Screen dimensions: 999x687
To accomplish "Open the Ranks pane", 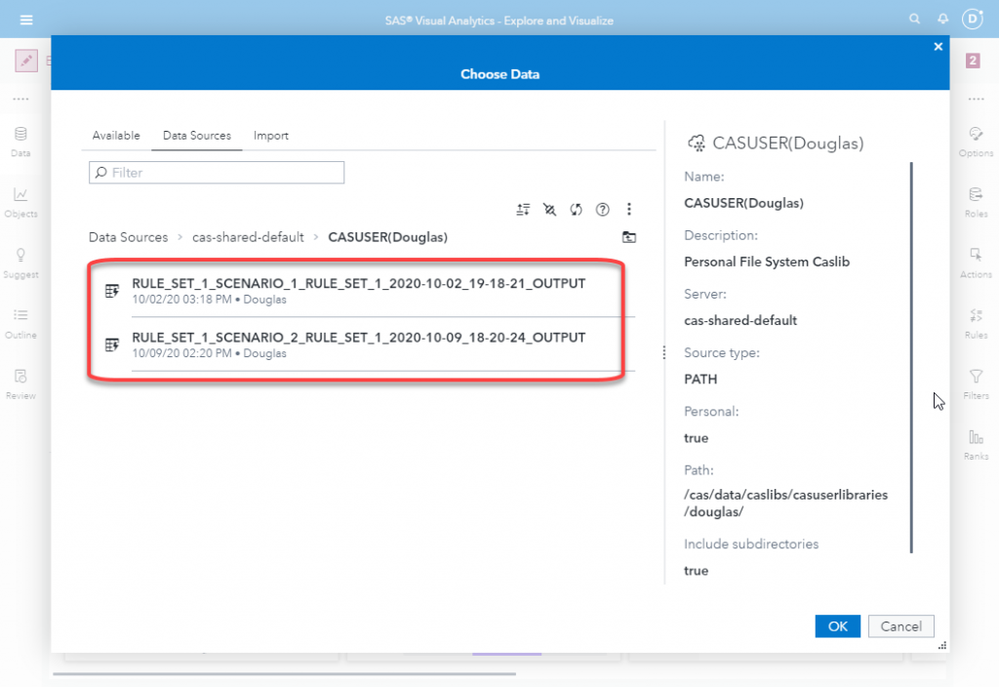I will [975, 445].
